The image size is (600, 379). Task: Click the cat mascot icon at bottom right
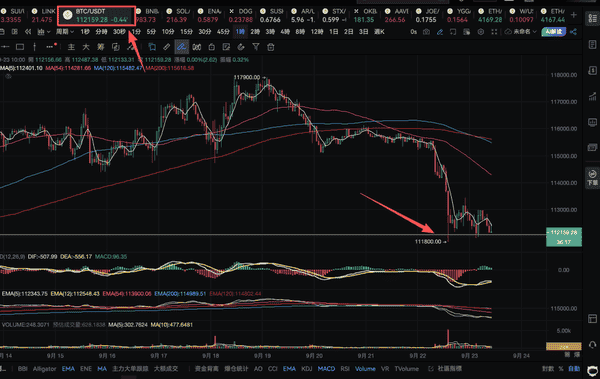(x=592, y=370)
